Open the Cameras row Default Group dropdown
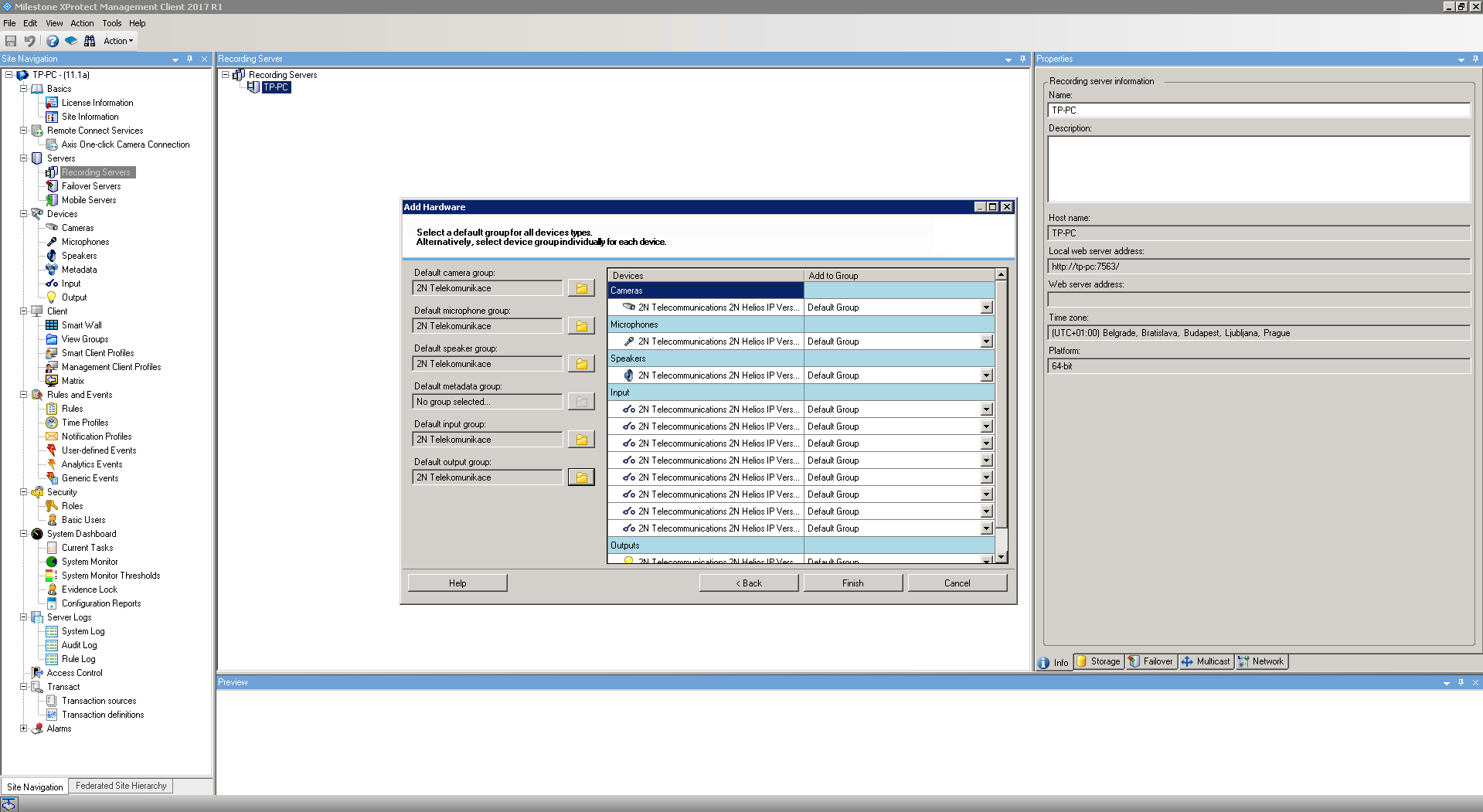 point(986,307)
